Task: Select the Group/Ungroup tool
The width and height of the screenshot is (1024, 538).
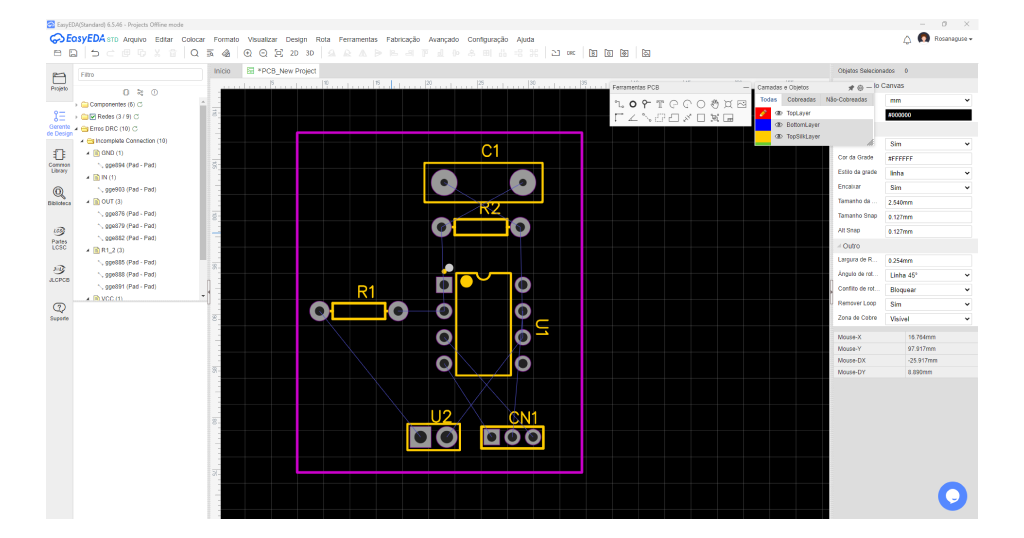Action: tap(714, 118)
